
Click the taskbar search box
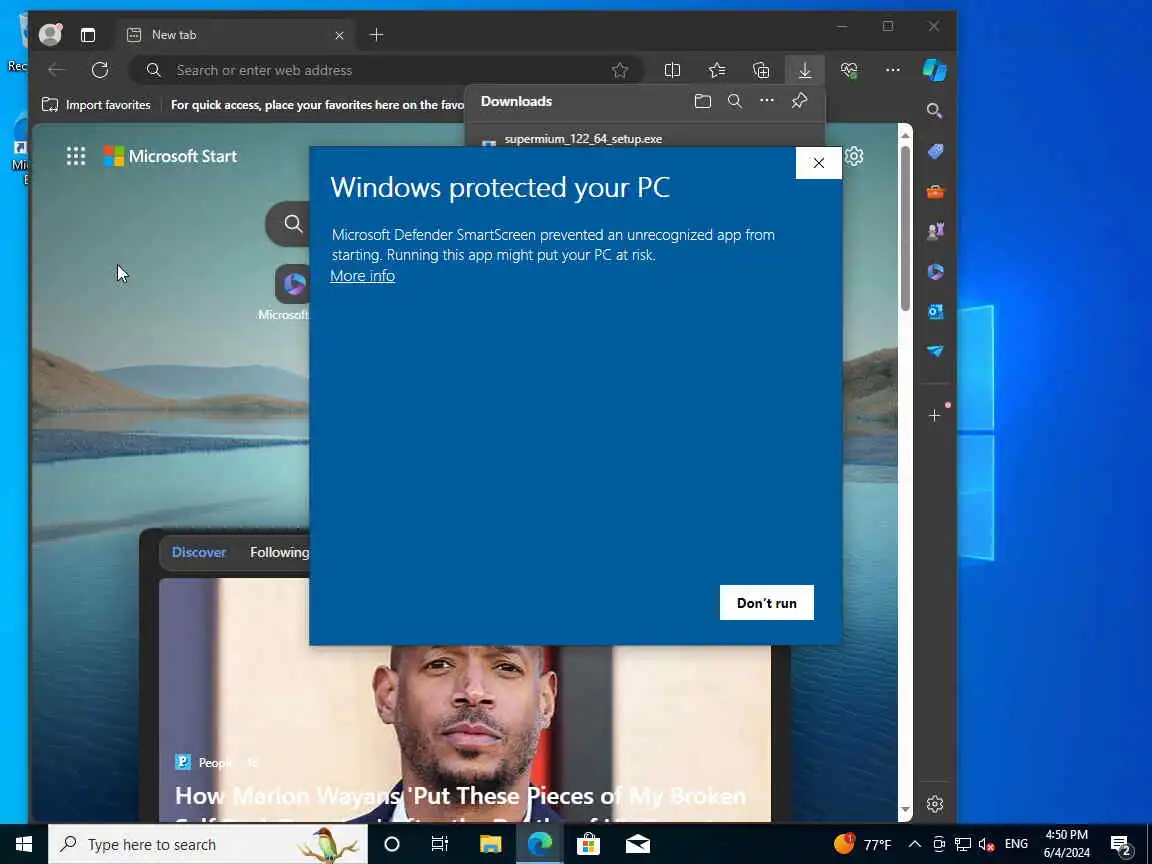point(208,844)
